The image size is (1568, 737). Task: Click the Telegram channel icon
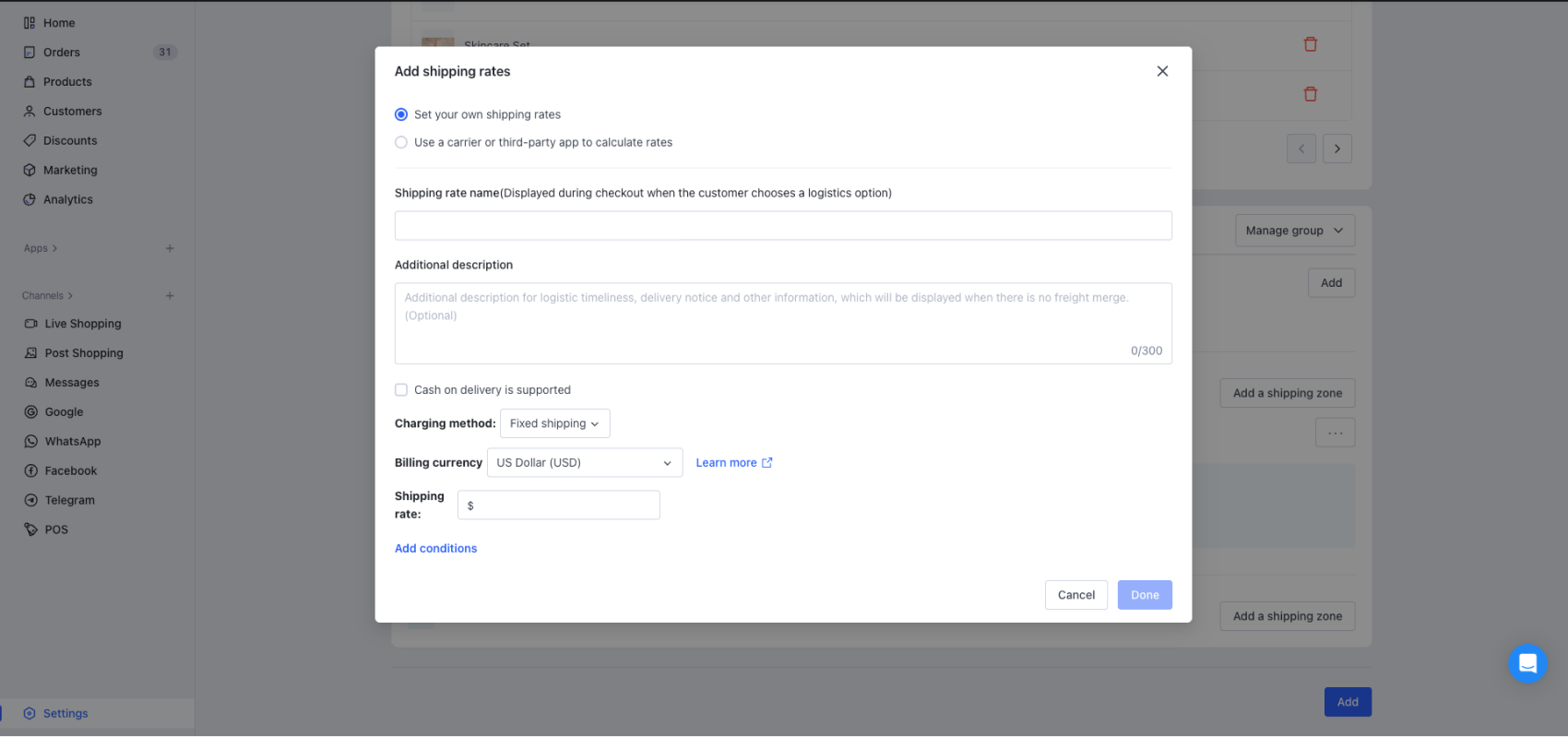point(31,500)
